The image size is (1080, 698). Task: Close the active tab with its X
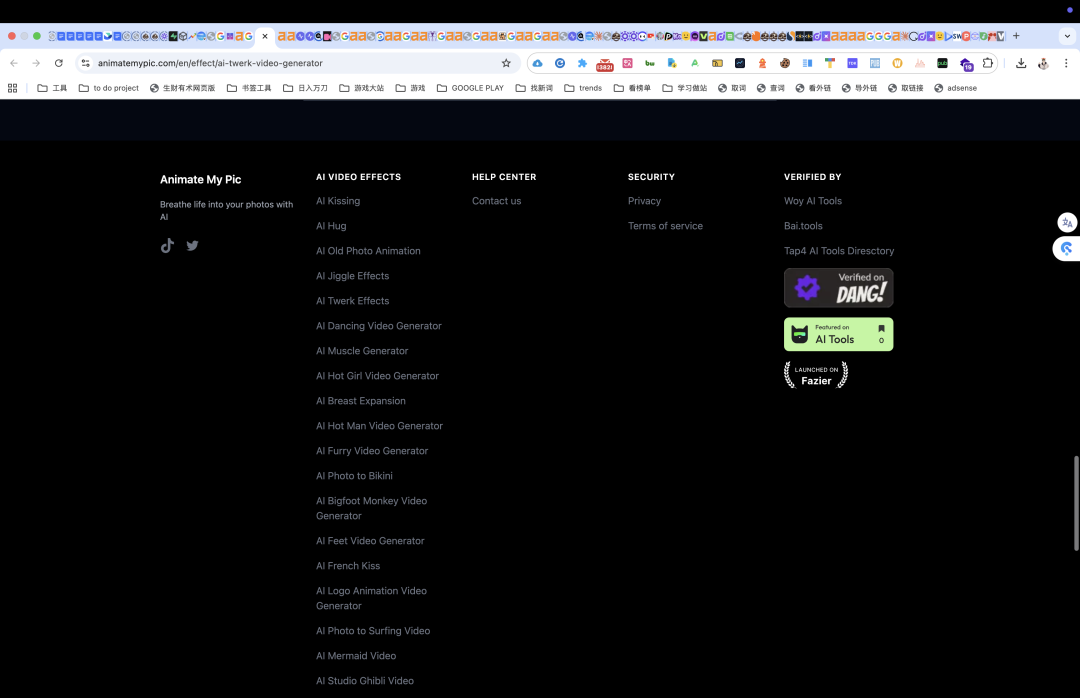pos(265,36)
